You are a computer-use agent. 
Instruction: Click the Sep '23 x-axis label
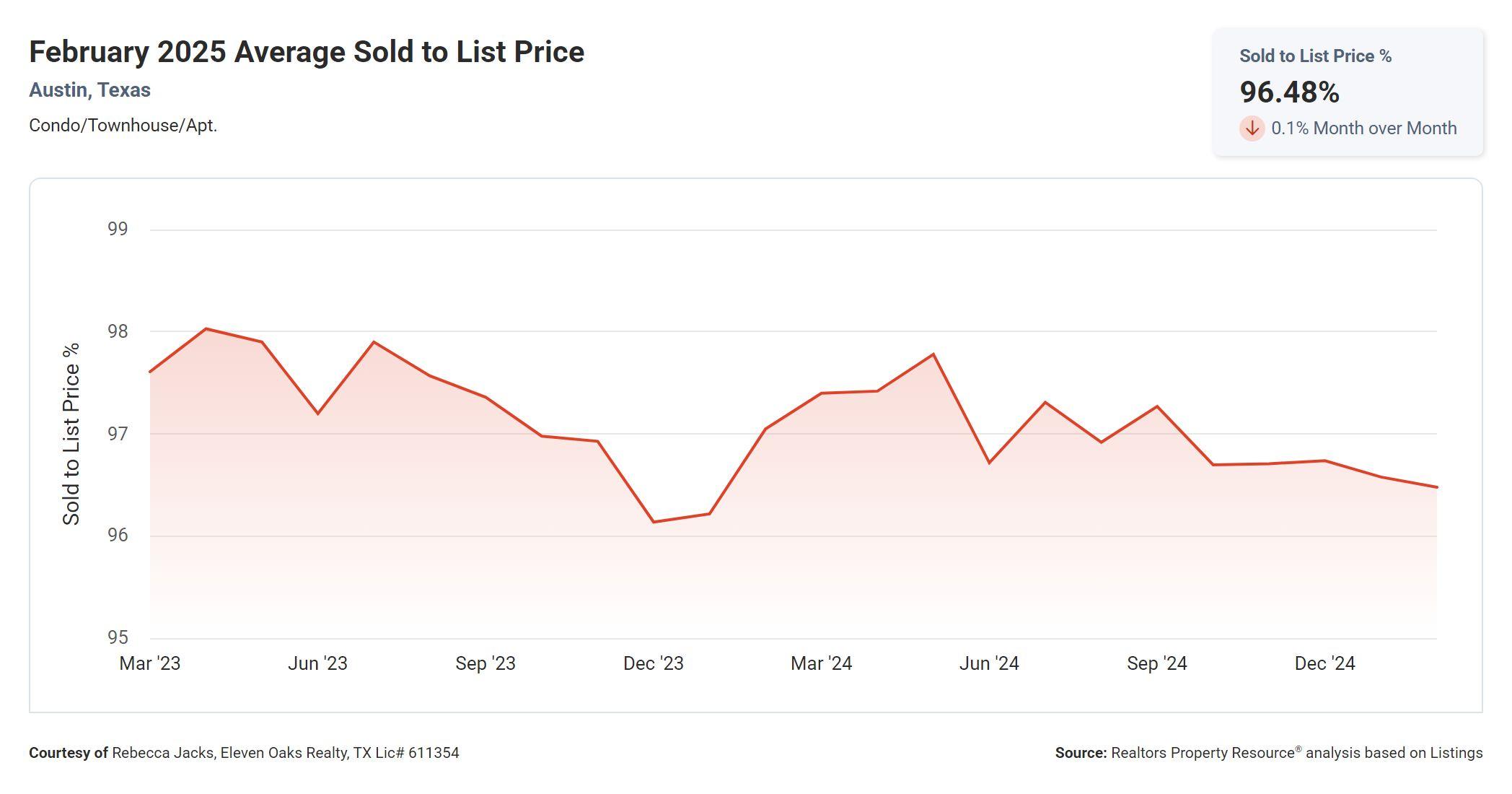[485, 663]
